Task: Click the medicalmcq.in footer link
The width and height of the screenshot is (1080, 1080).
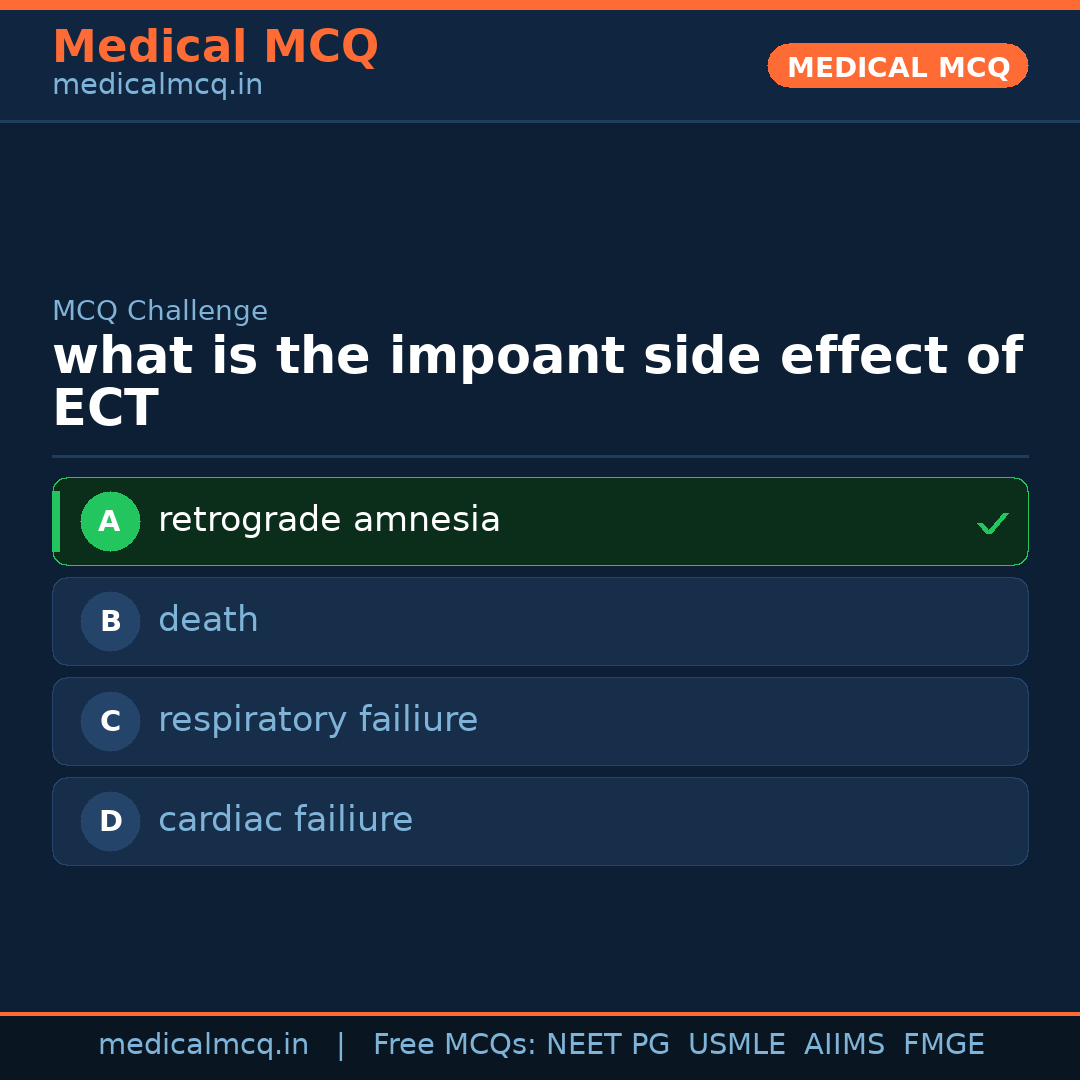Action: 203,1043
